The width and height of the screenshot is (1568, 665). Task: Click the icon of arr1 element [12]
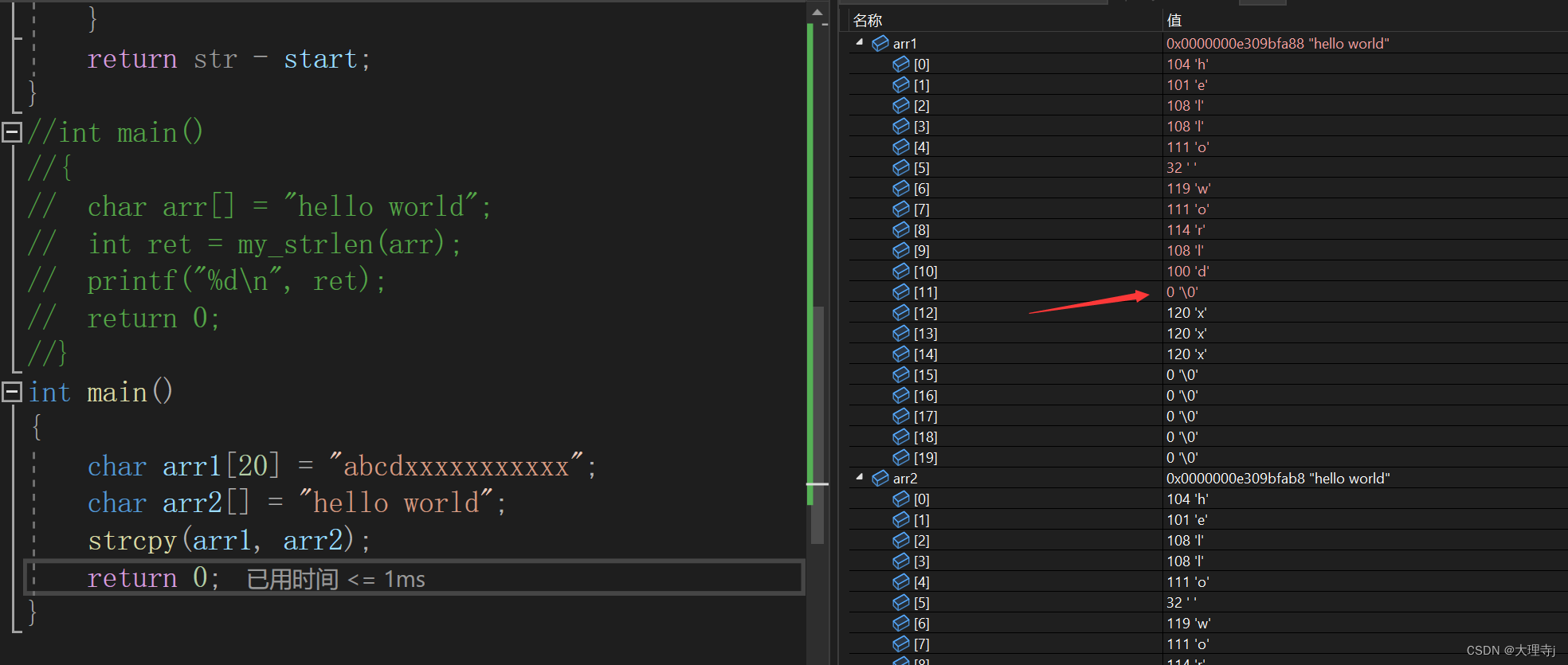click(x=901, y=312)
